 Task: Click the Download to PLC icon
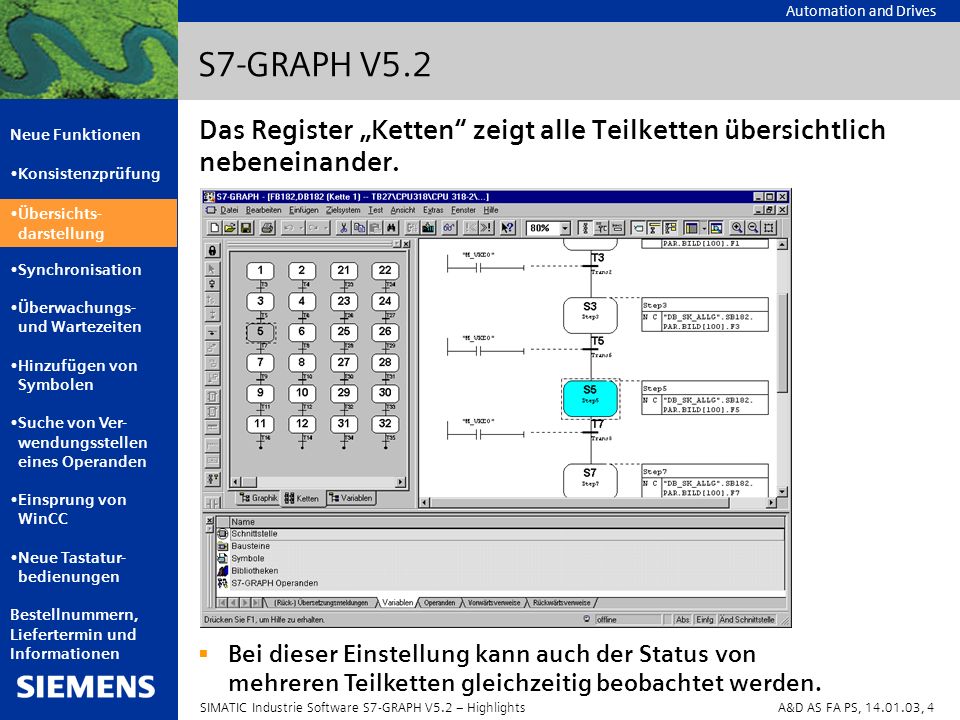pyautogui.click(x=429, y=228)
